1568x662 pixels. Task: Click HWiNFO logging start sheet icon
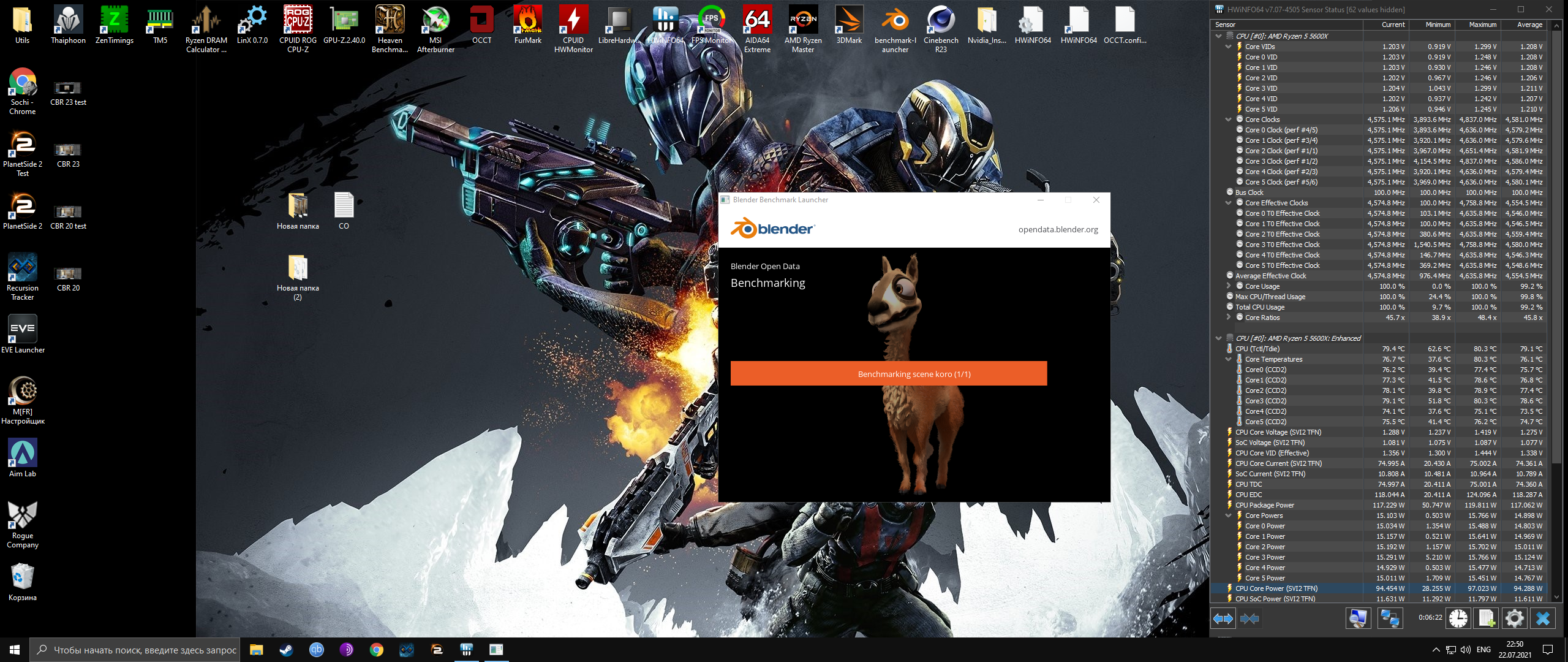click(x=1487, y=618)
